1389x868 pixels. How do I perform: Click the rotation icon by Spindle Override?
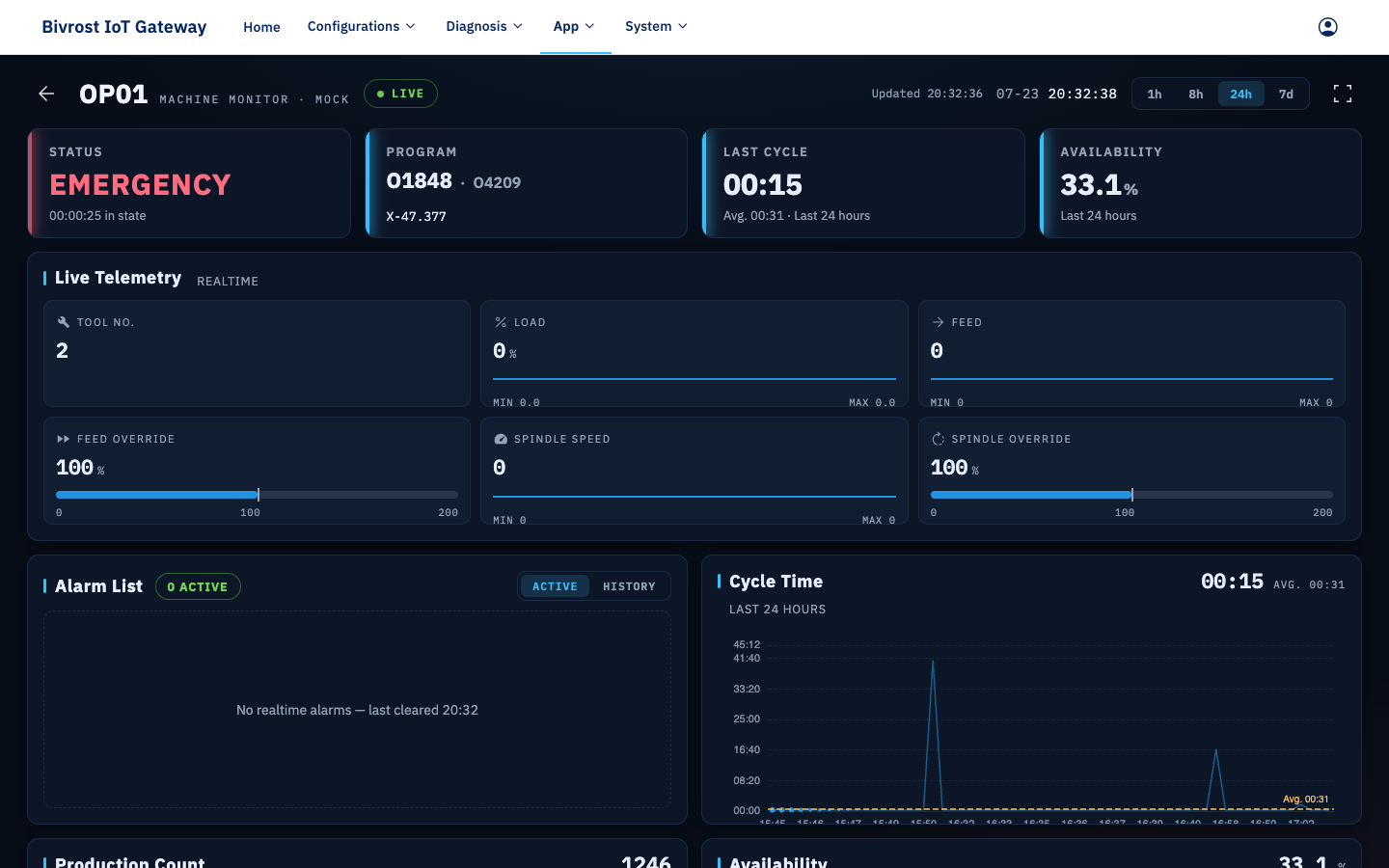(938, 439)
